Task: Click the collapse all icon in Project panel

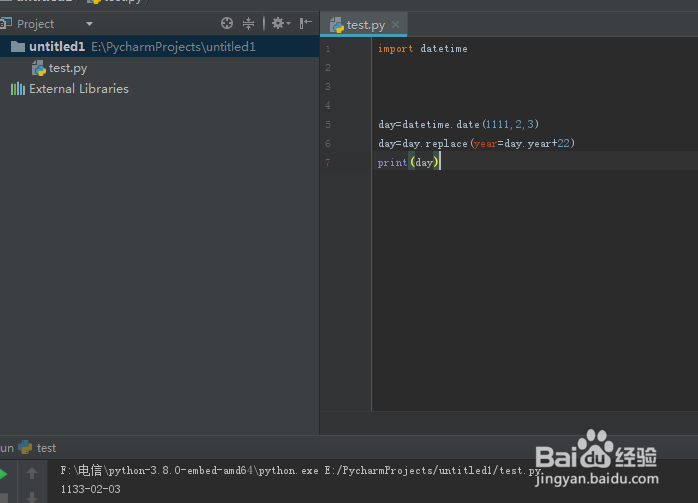Action: click(248, 23)
